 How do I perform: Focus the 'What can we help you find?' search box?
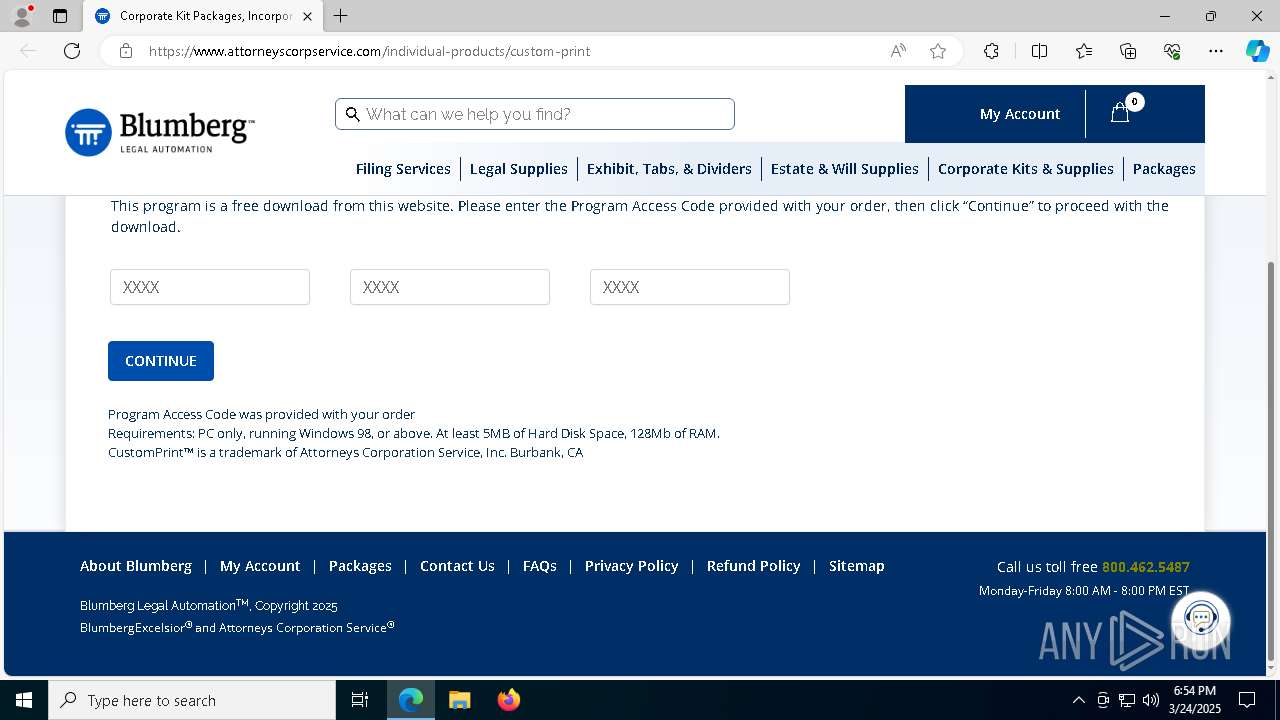tap(535, 114)
